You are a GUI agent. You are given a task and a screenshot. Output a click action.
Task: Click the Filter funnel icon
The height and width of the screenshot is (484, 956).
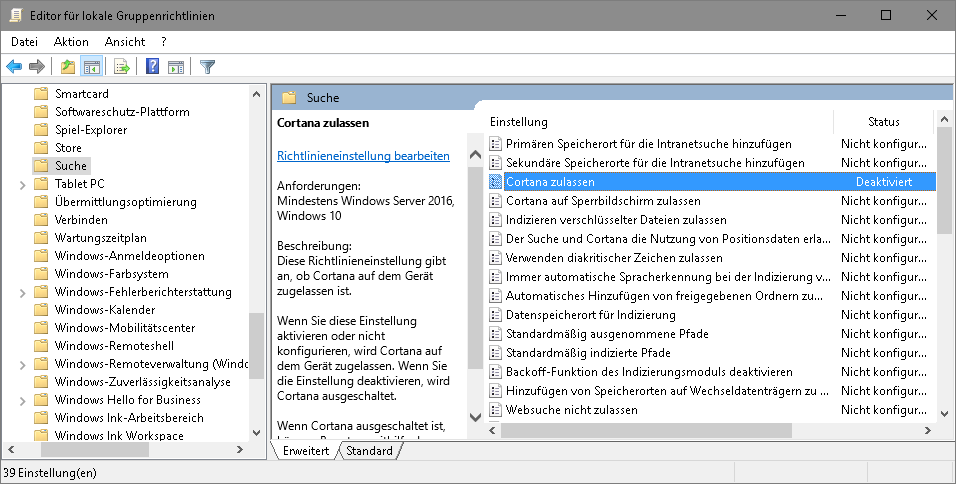[x=207, y=67]
